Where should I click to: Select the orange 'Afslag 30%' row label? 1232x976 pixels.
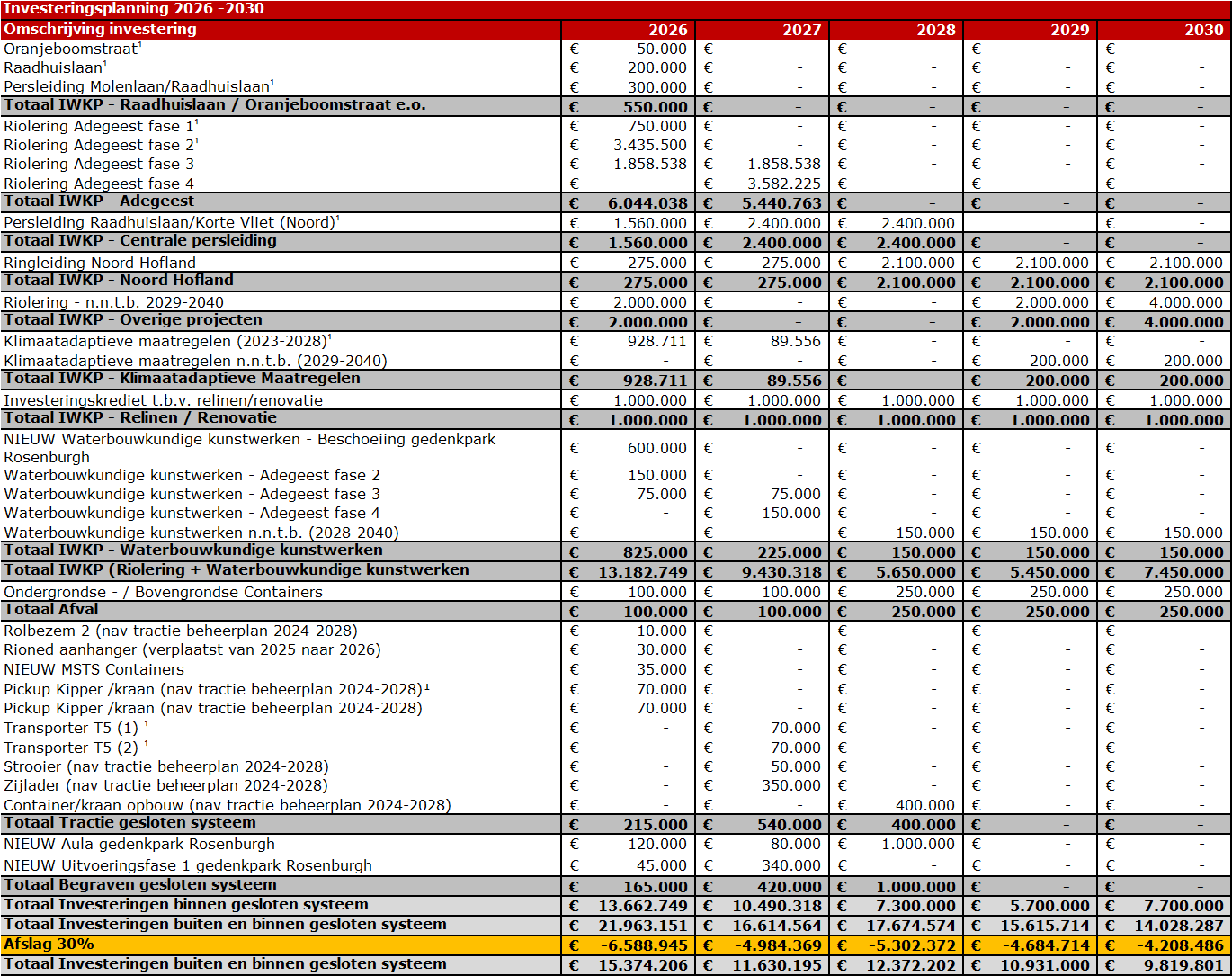pyautogui.click(x=49, y=944)
